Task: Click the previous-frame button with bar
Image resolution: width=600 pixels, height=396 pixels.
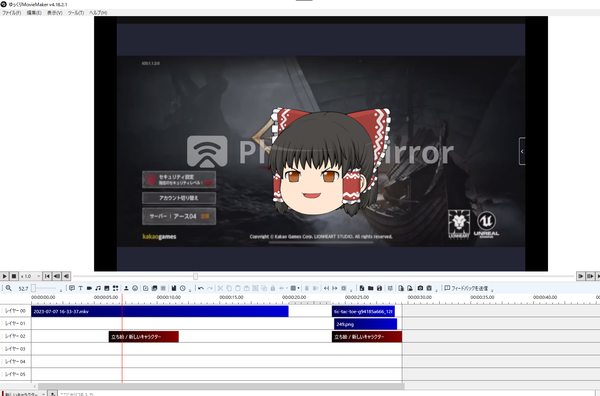Action: click(57, 276)
